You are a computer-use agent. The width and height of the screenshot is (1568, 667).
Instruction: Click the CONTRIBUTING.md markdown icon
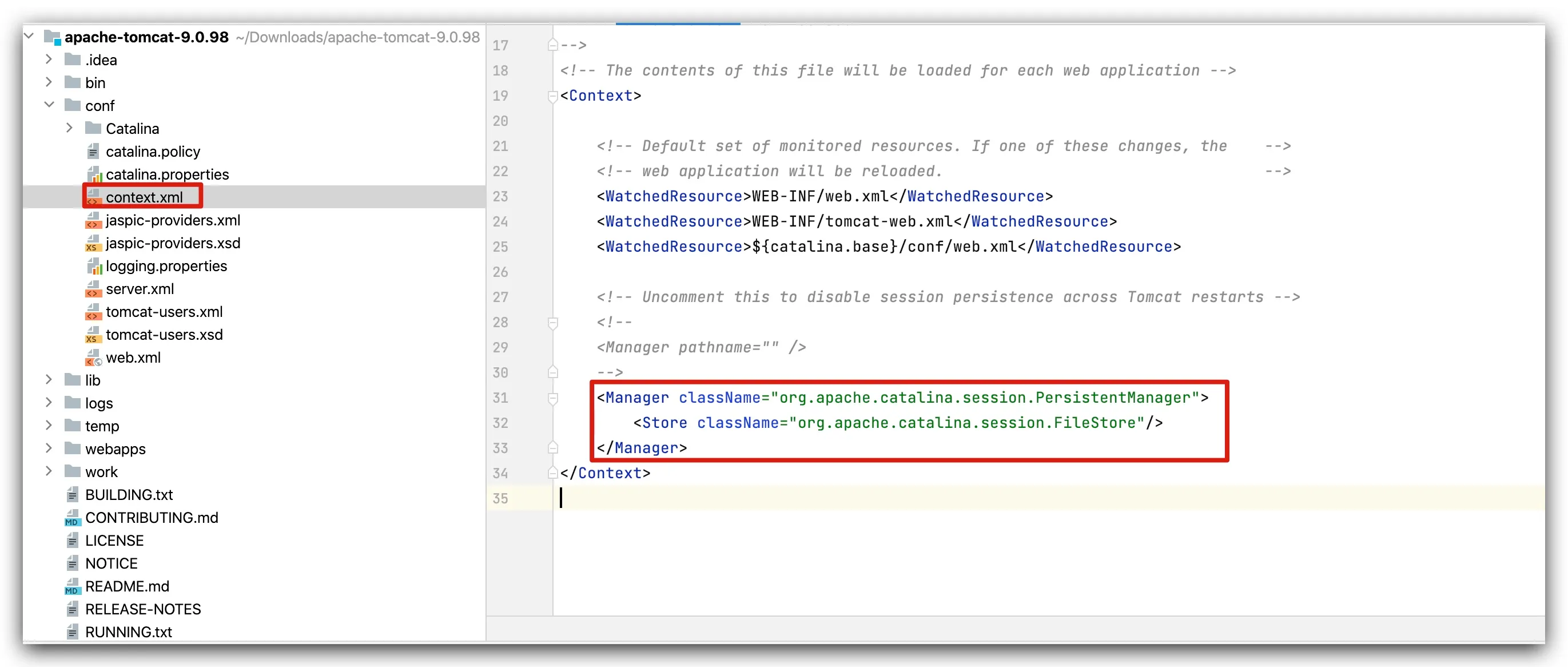(x=73, y=517)
